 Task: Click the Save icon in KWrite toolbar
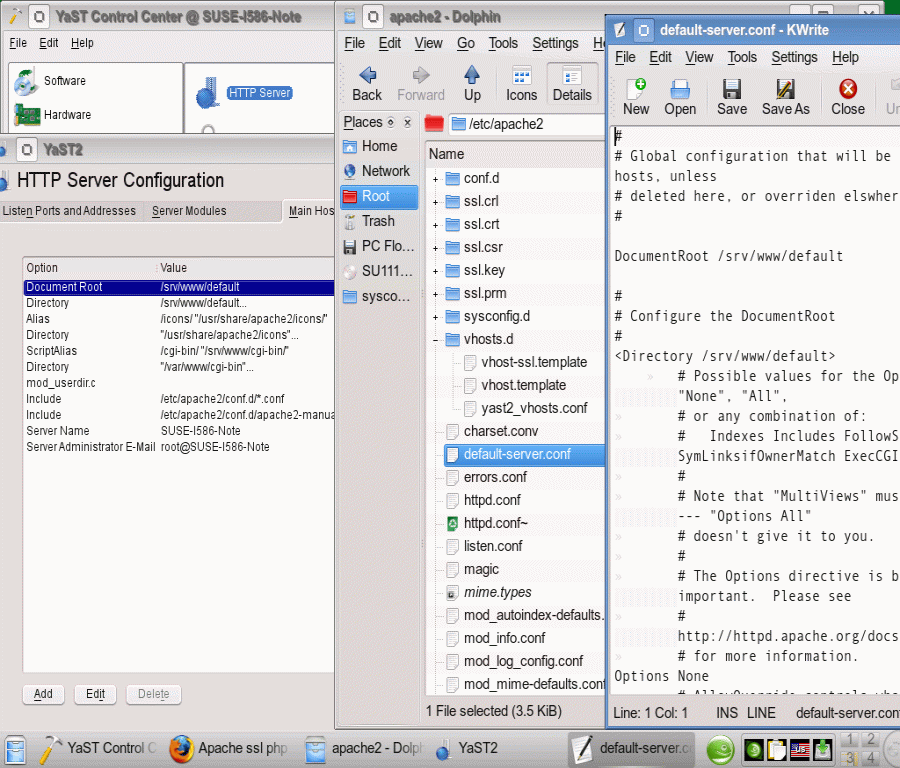(732, 97)
